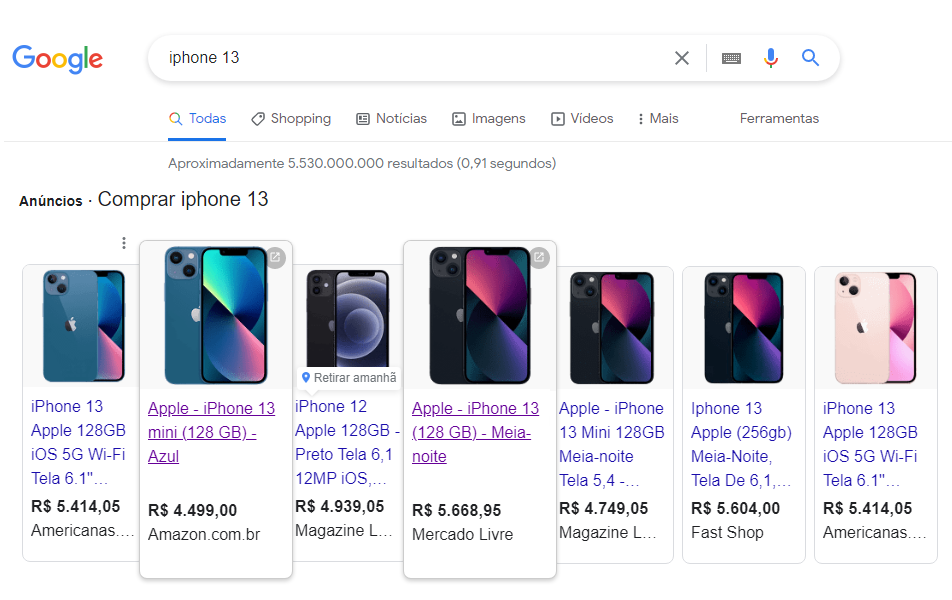The image size is (952, 600).
Task: Click the Google logo
Action: pos(58,59)
